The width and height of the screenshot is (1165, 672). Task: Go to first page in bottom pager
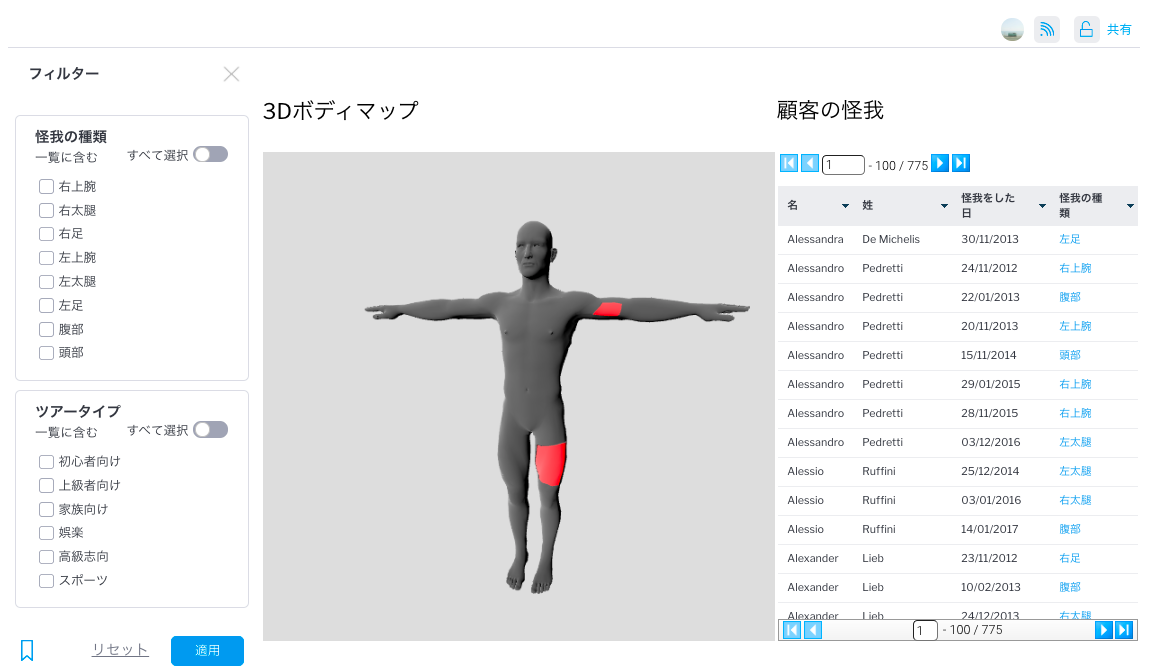[x=792, y=630]
